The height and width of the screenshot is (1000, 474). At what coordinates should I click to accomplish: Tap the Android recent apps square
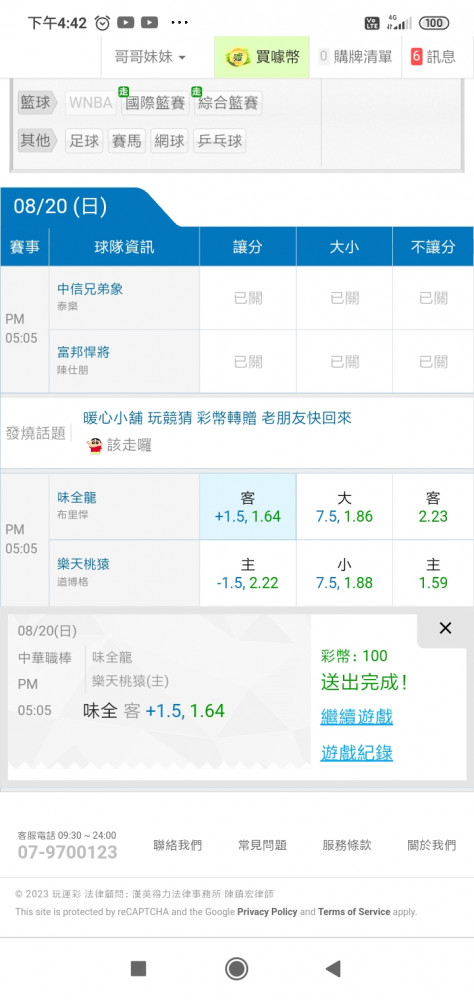[138, 969]
